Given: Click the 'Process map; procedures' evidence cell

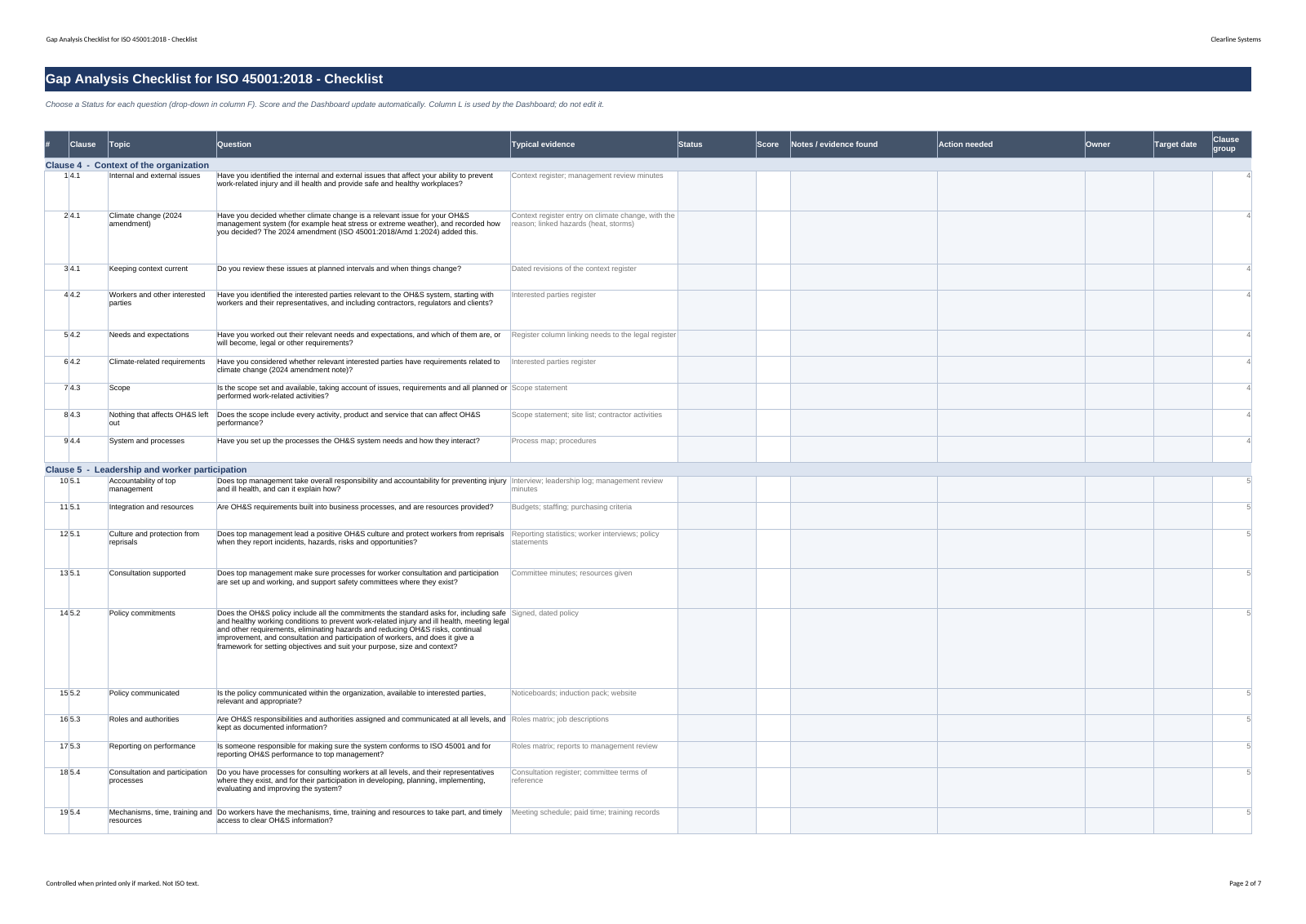Looking at the screenshot, I should tap(593, 449).
